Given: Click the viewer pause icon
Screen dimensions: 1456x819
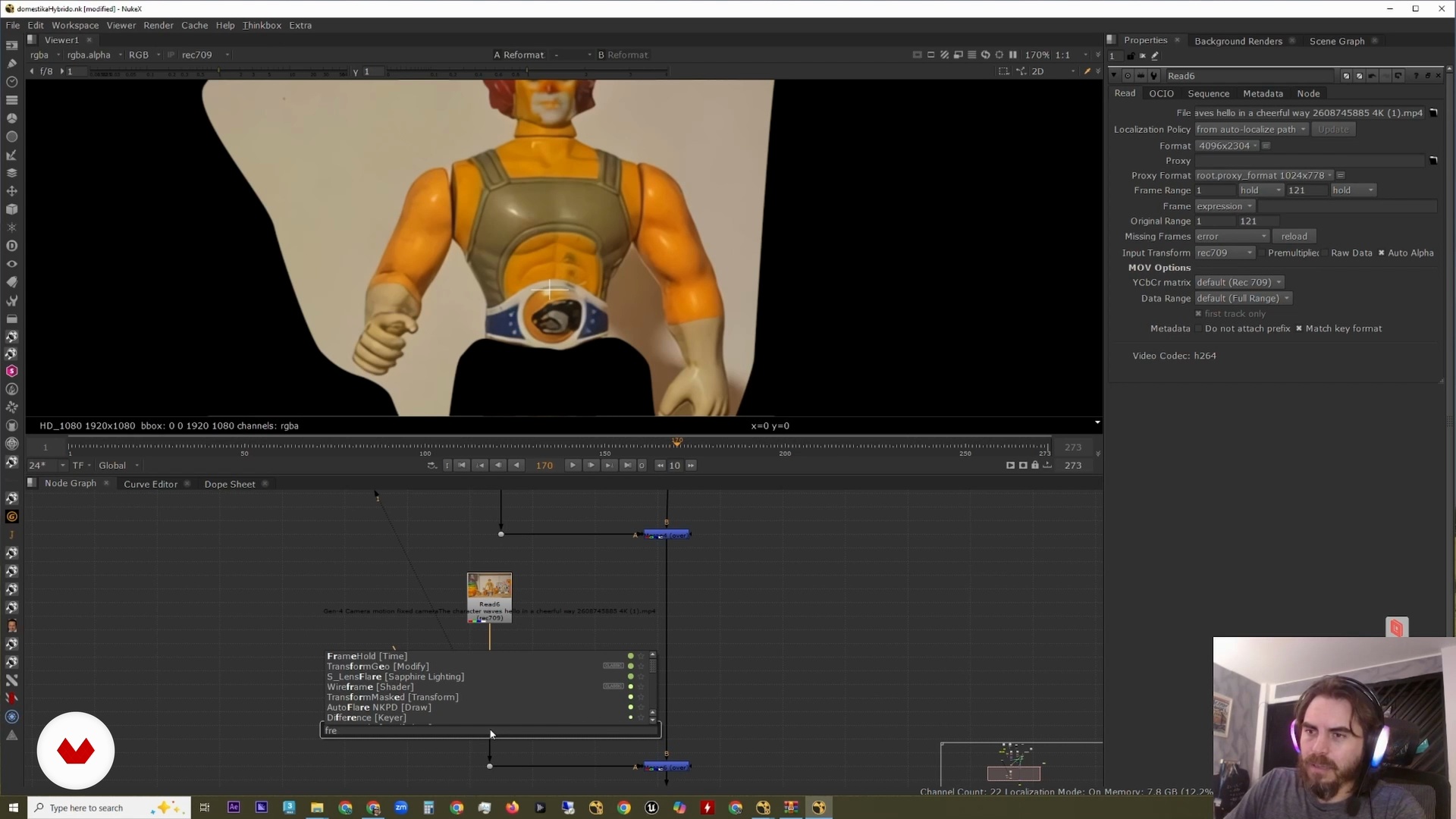Looking at the screenshot, I should point(1013,55).
